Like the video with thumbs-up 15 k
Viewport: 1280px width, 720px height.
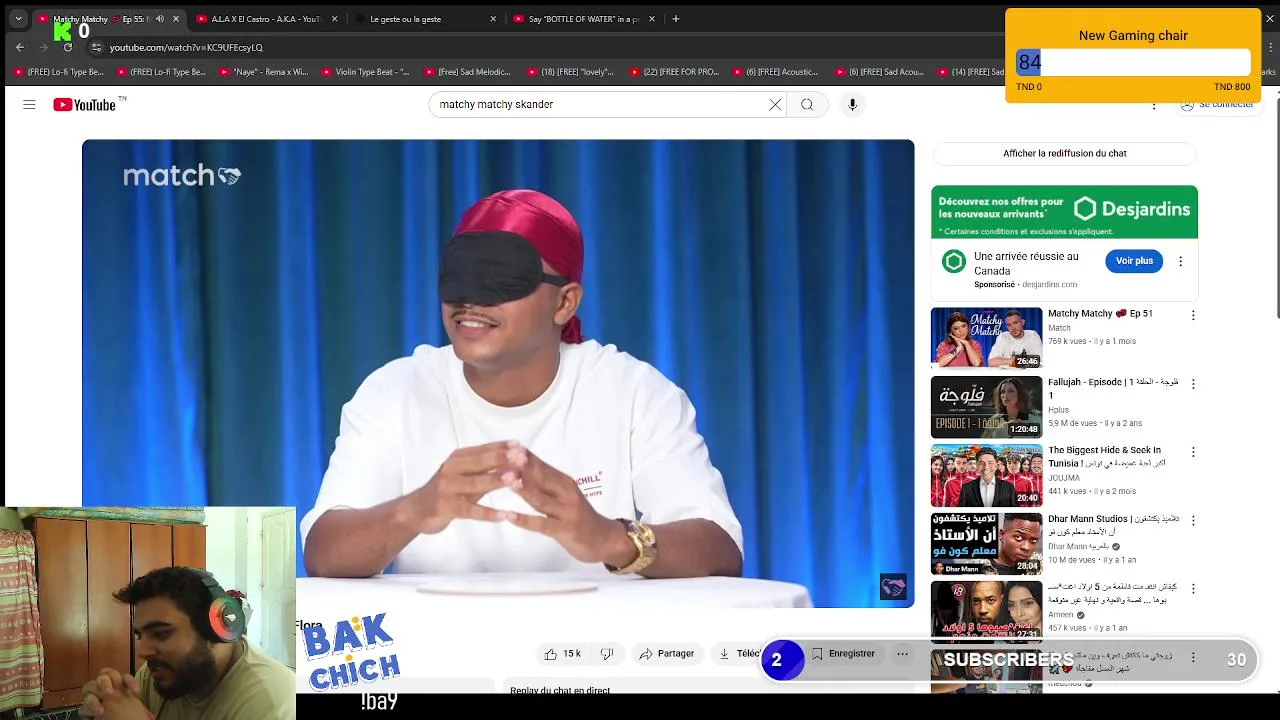coord(563,654)
